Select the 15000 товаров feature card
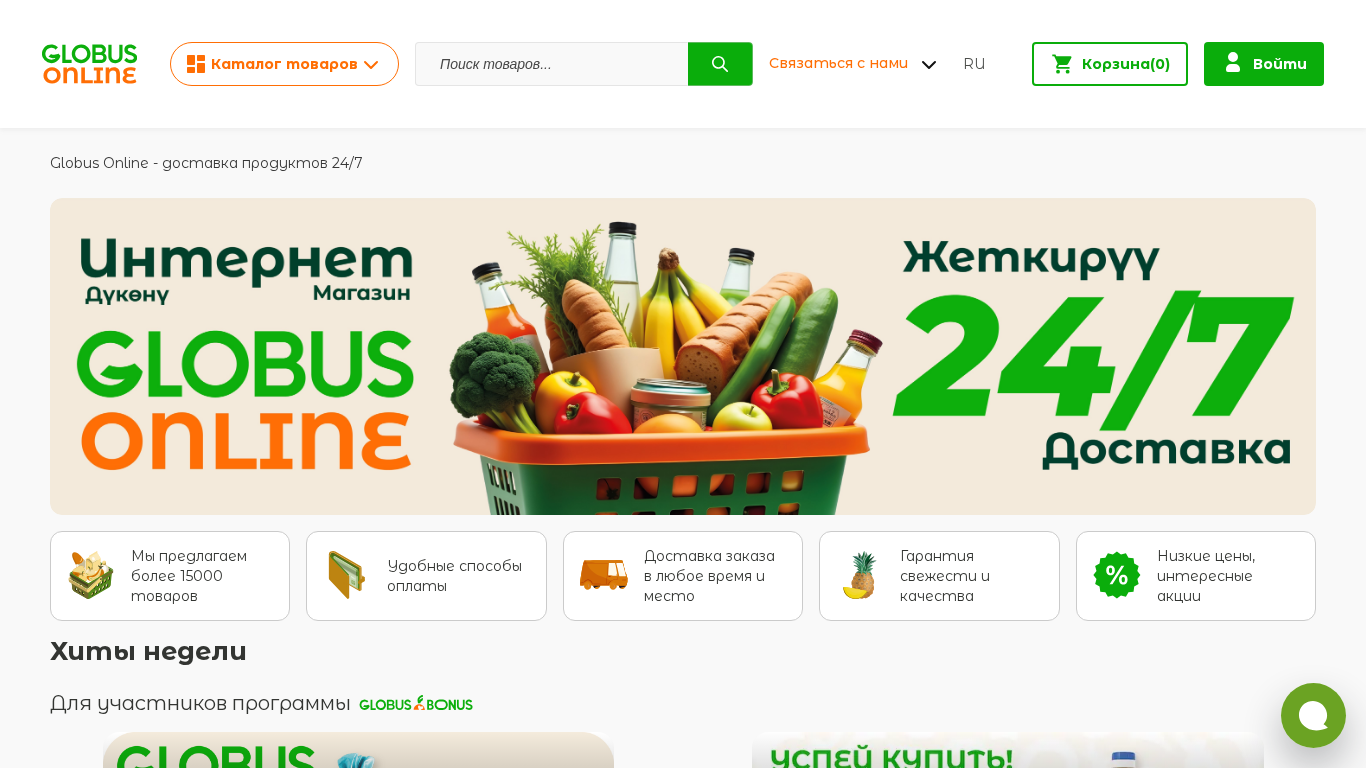The width and height of the screenshot is (1366, 768). 170,576
